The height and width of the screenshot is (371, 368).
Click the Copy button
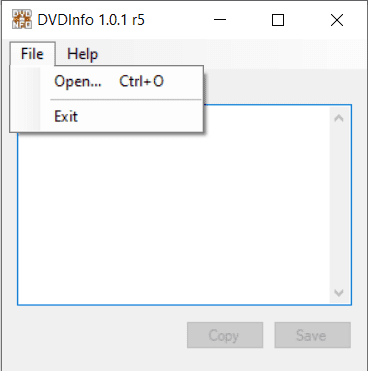(225, 335)
